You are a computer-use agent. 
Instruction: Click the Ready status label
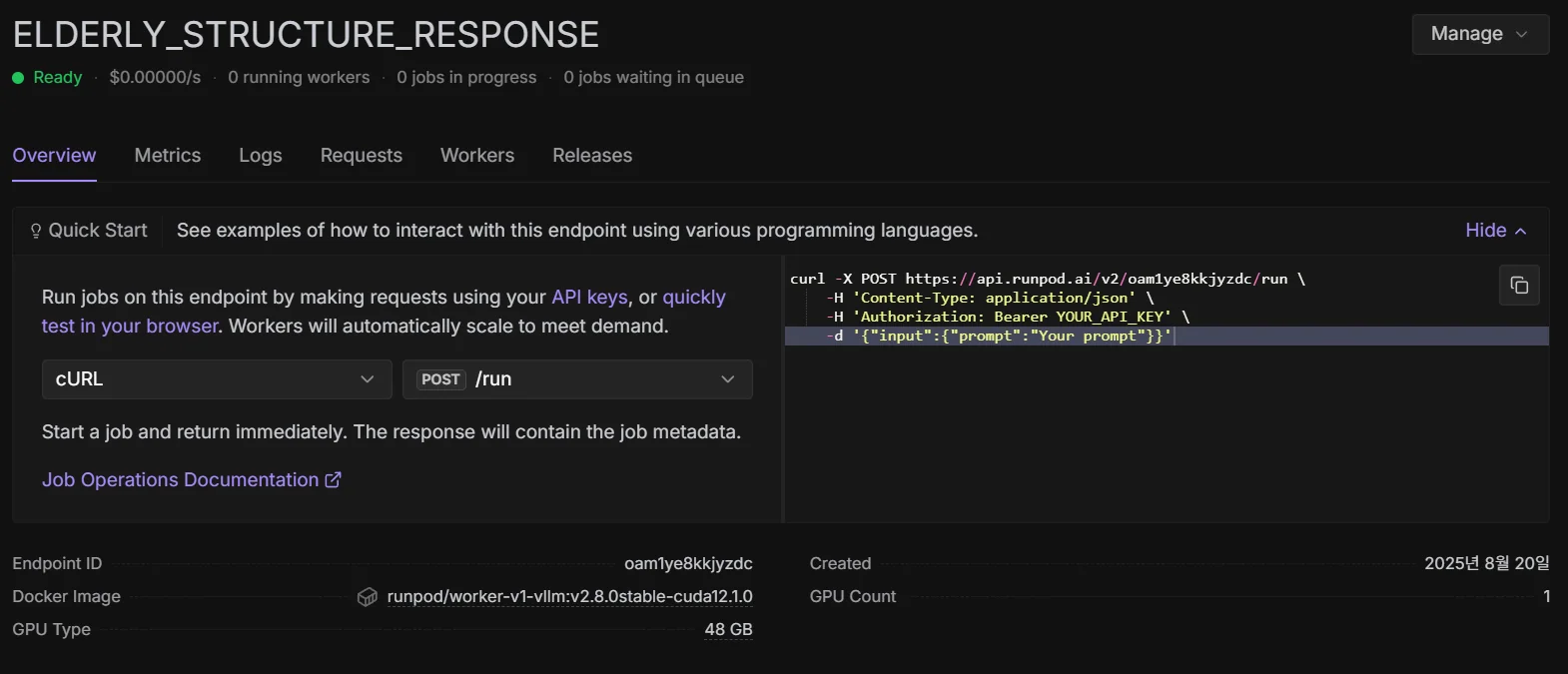tap(58, 78)
